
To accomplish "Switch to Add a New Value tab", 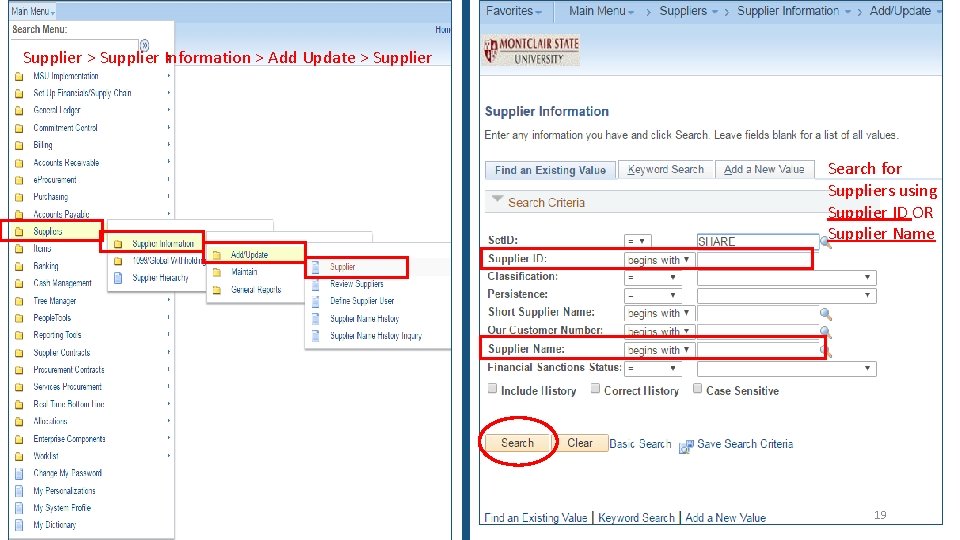I will pos(764,170).
